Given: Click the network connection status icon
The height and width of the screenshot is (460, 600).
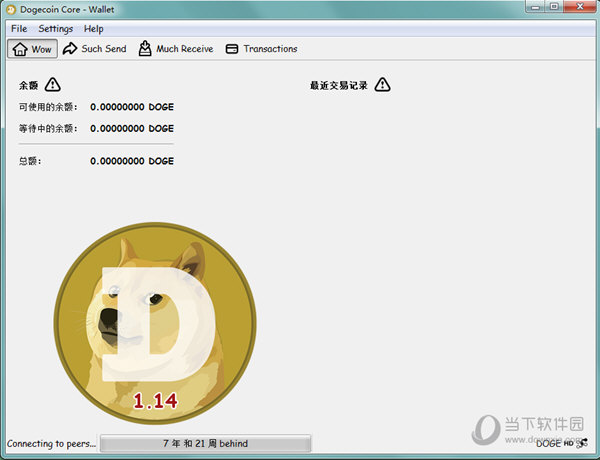Looking at the screenshot, I should point(583,443).
